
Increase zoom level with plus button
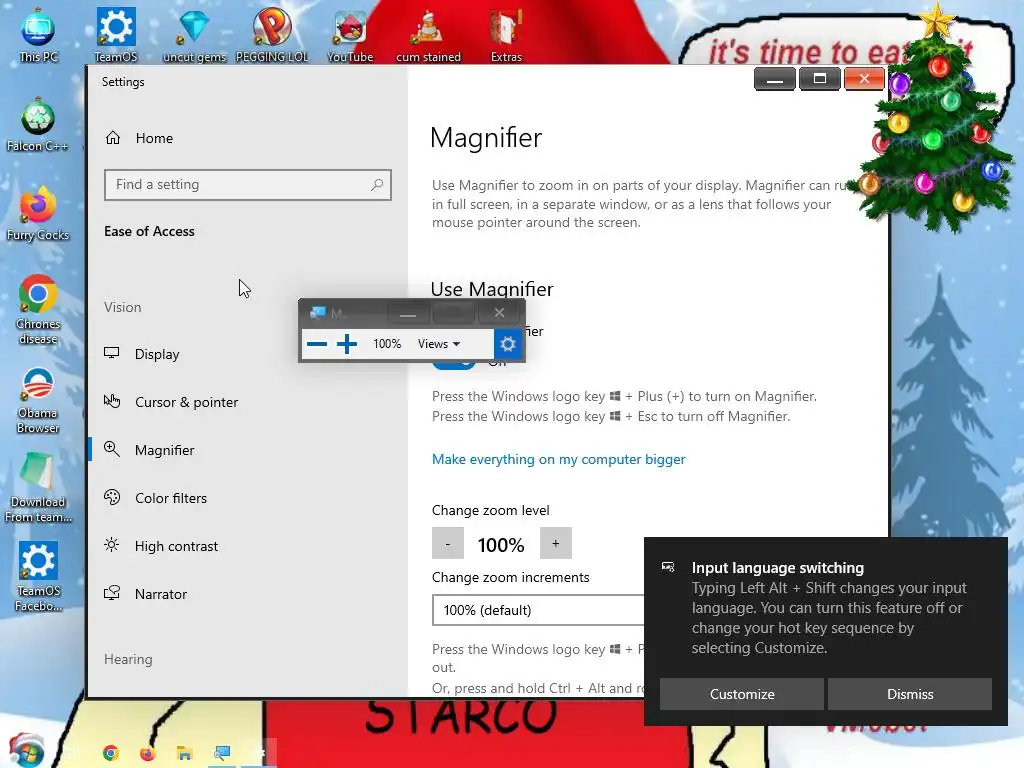click(556, 543)
